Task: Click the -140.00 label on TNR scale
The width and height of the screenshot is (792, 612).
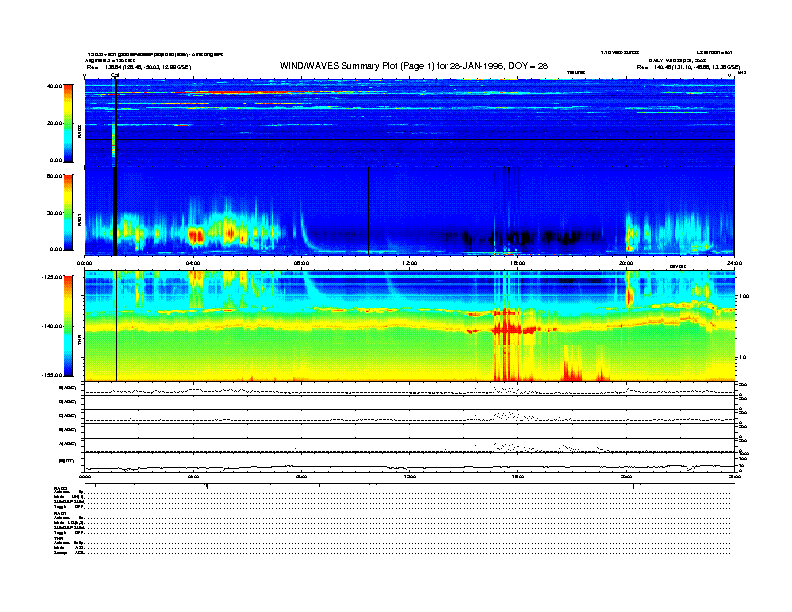Action: pos(51,326)
